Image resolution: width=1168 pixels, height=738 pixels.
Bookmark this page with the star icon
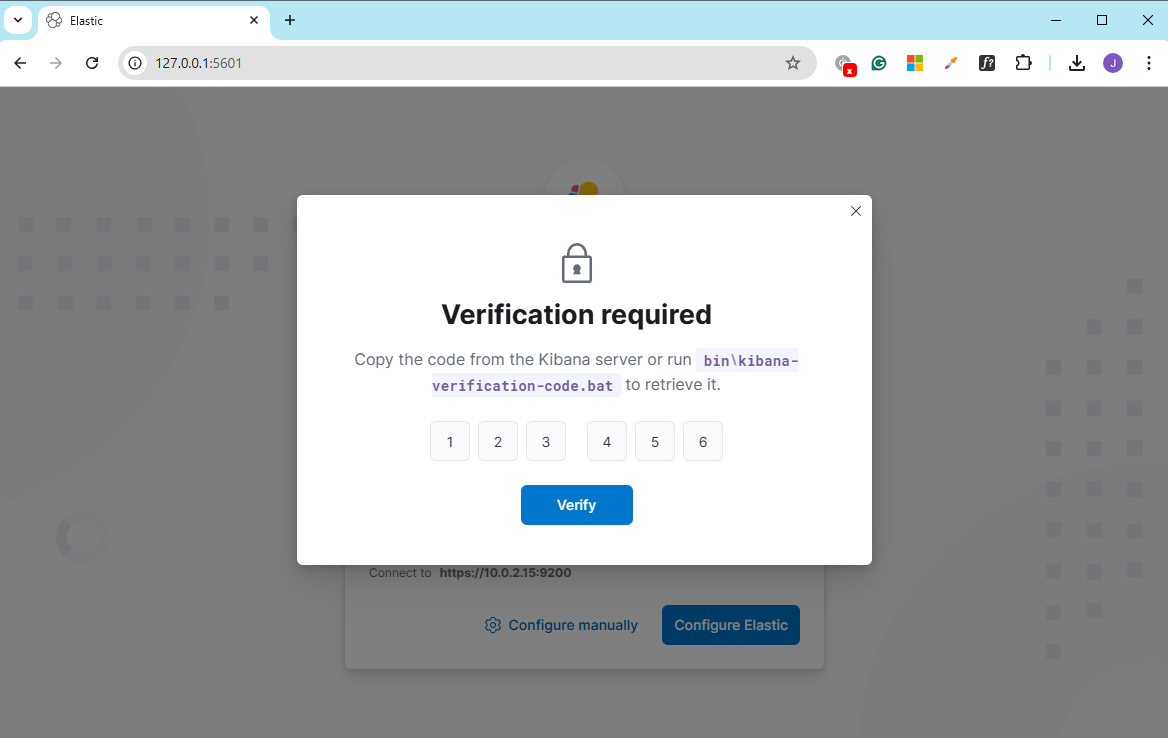[x=793, y=63]
